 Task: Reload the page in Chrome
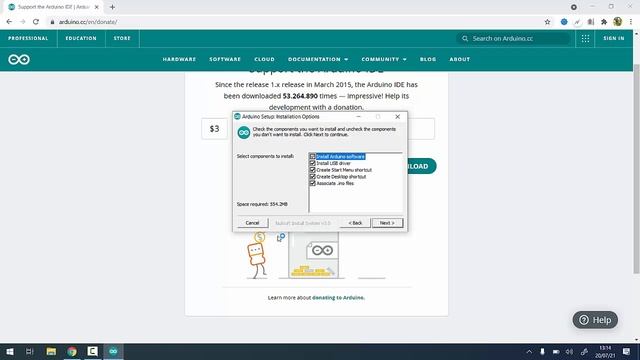[36, 22]
